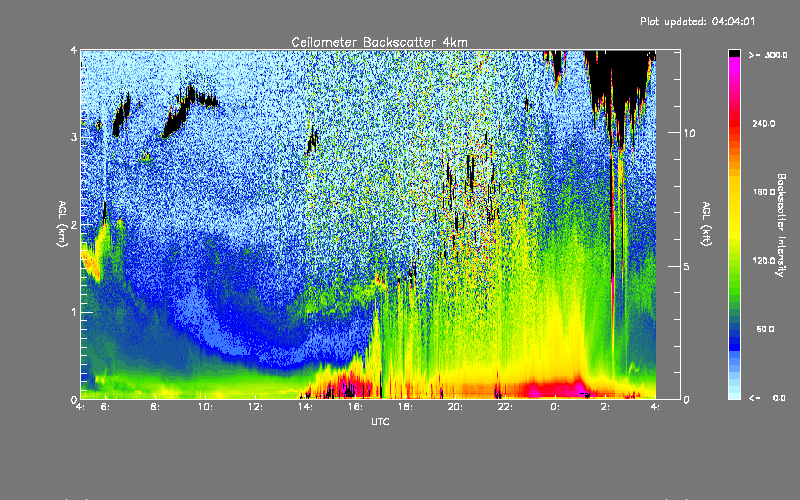Click the right 'AGL (kft)' axis label
800x500 pixels.
point(706,224)
